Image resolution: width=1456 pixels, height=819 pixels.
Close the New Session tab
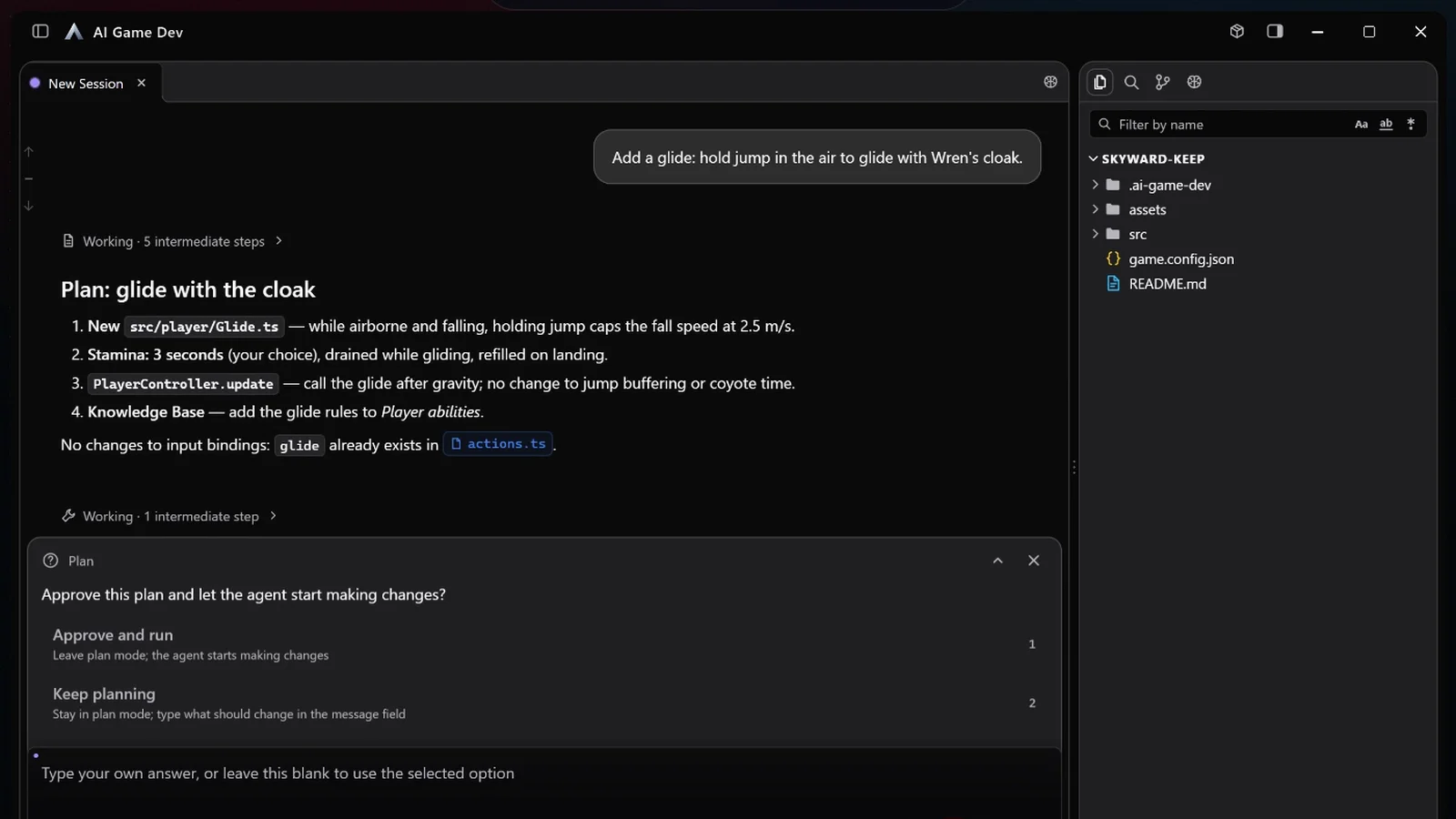coord(141,83)
